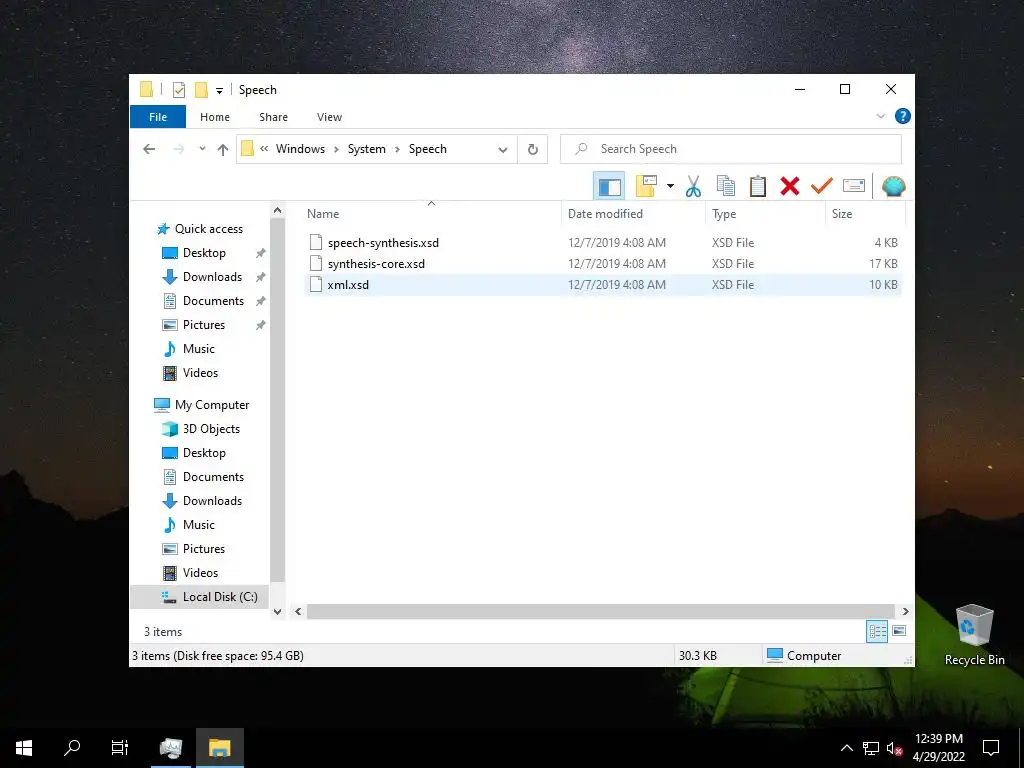Open Customize Quick Access Toolbar dropdown
The image size is (1024, 768).
pos(219,91)
